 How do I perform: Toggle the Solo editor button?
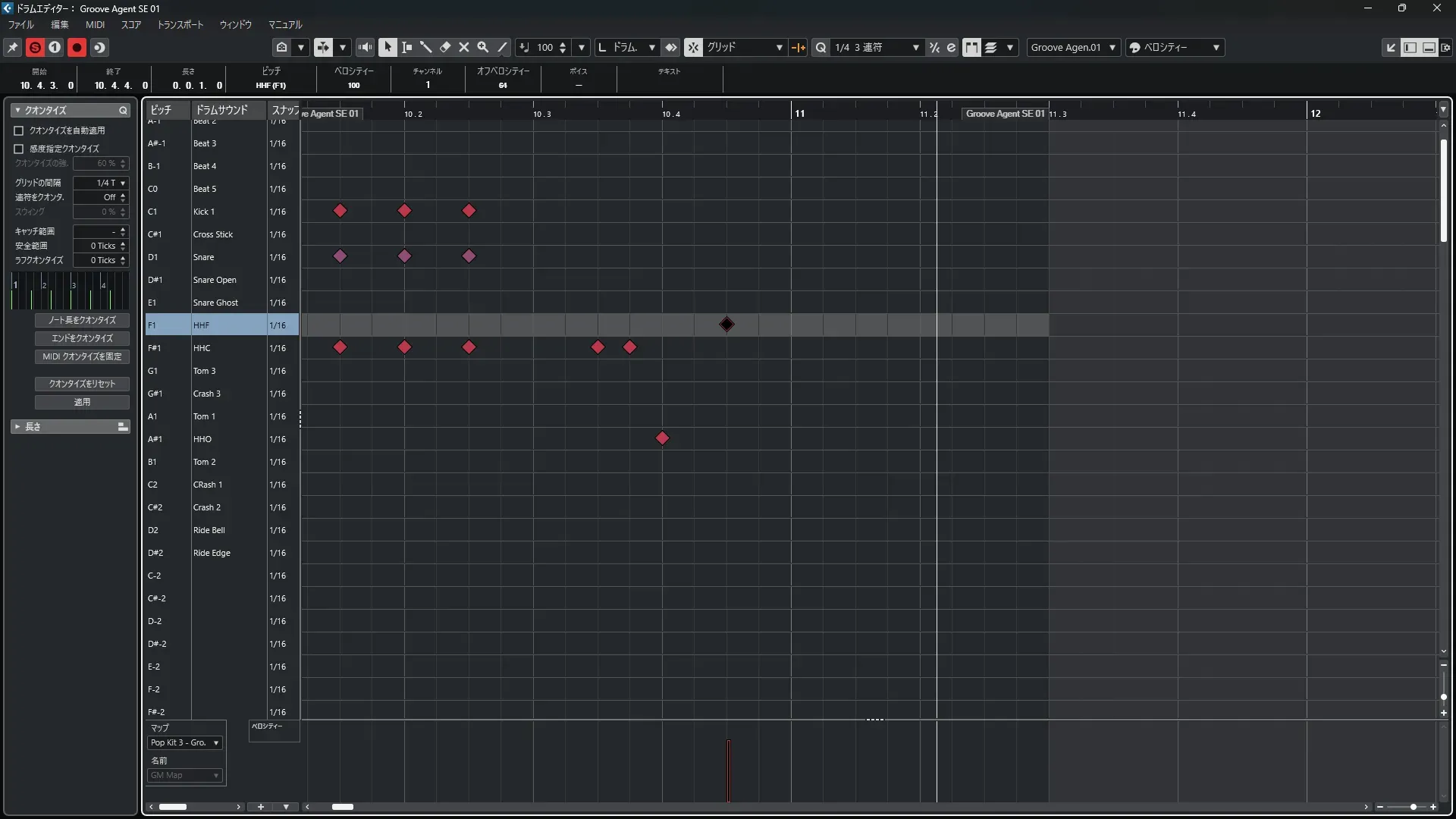(35, 47)
